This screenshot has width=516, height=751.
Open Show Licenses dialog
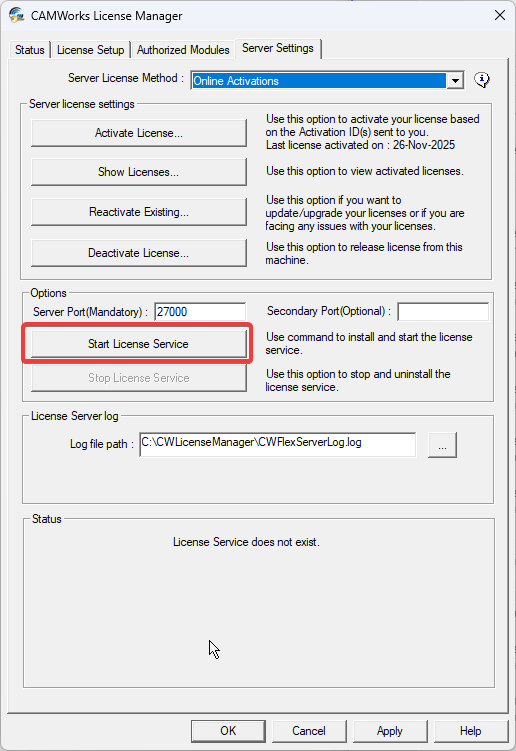click(x=139, y=172)
